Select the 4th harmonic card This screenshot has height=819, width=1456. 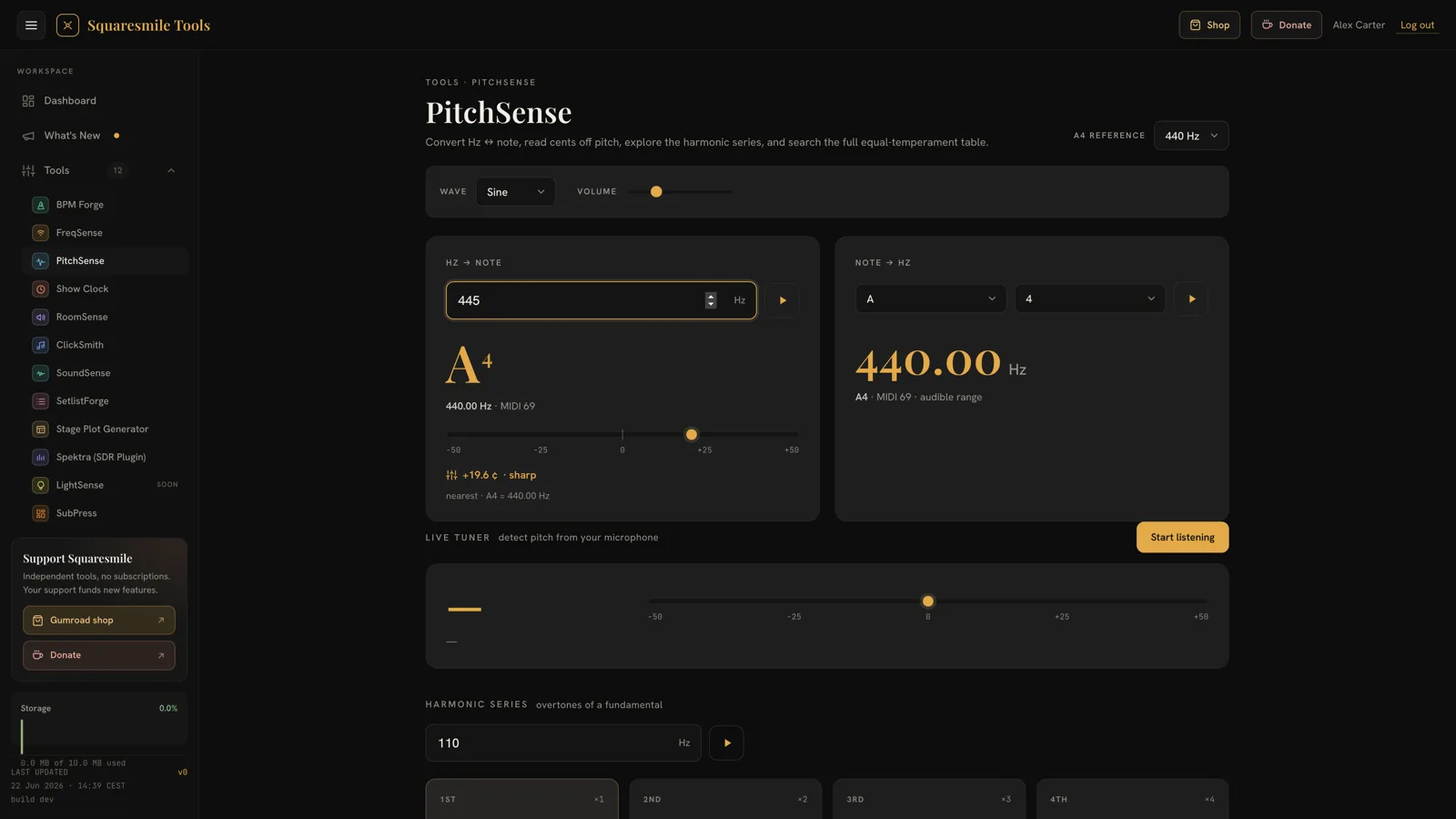(1132, 799)
